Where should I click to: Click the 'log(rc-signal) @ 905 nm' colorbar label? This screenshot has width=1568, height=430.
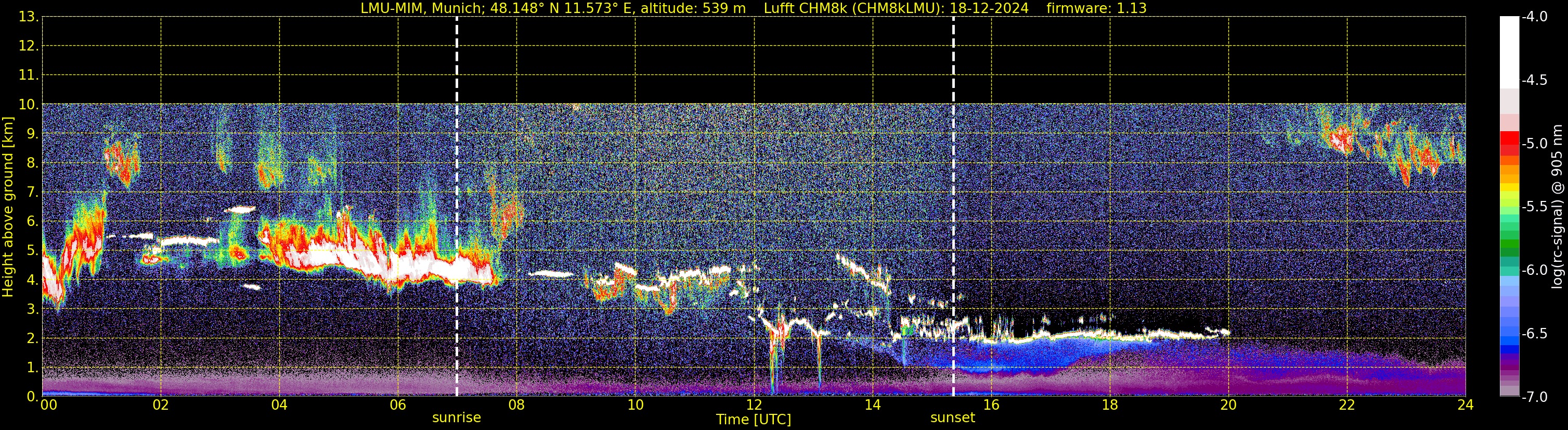click(1557, 207)
